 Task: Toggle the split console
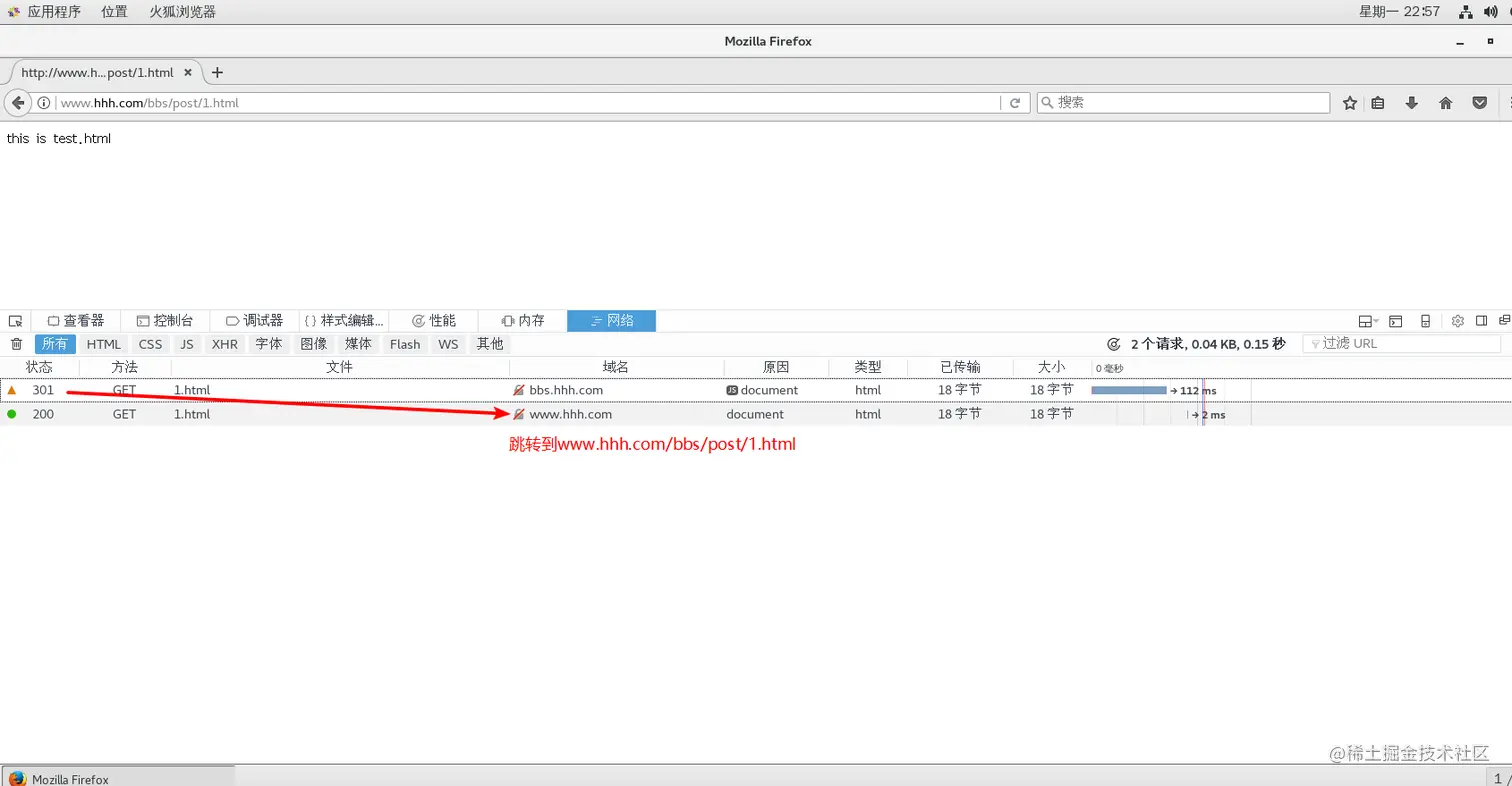pyautogui.click(x=1395, y=321)
